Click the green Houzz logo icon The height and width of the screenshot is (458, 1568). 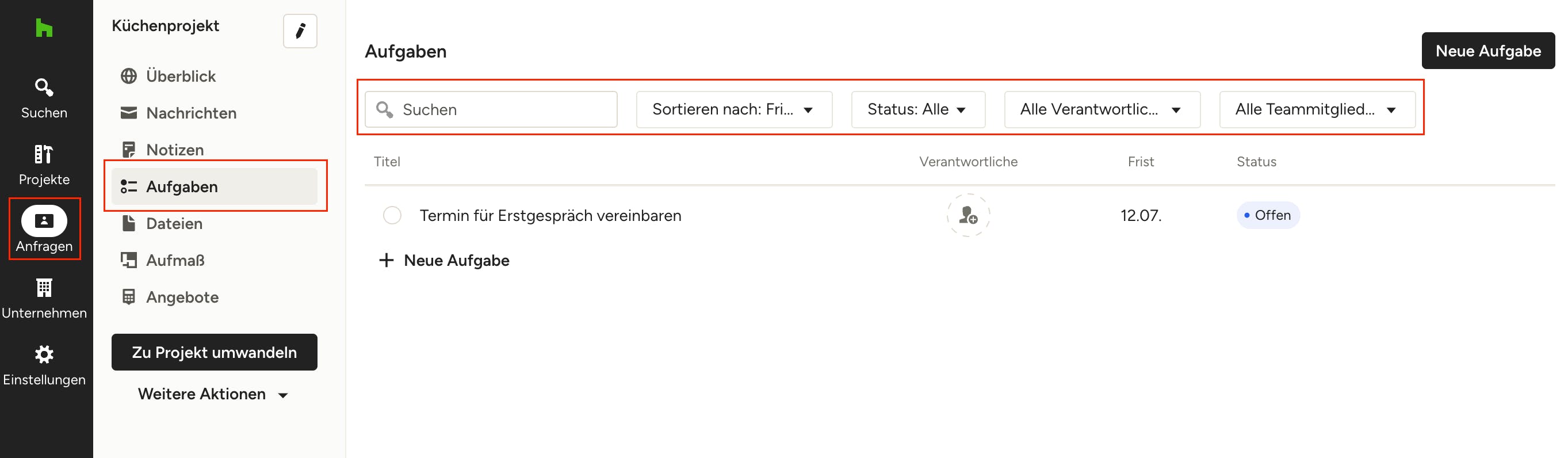click(x=44, y=28)
